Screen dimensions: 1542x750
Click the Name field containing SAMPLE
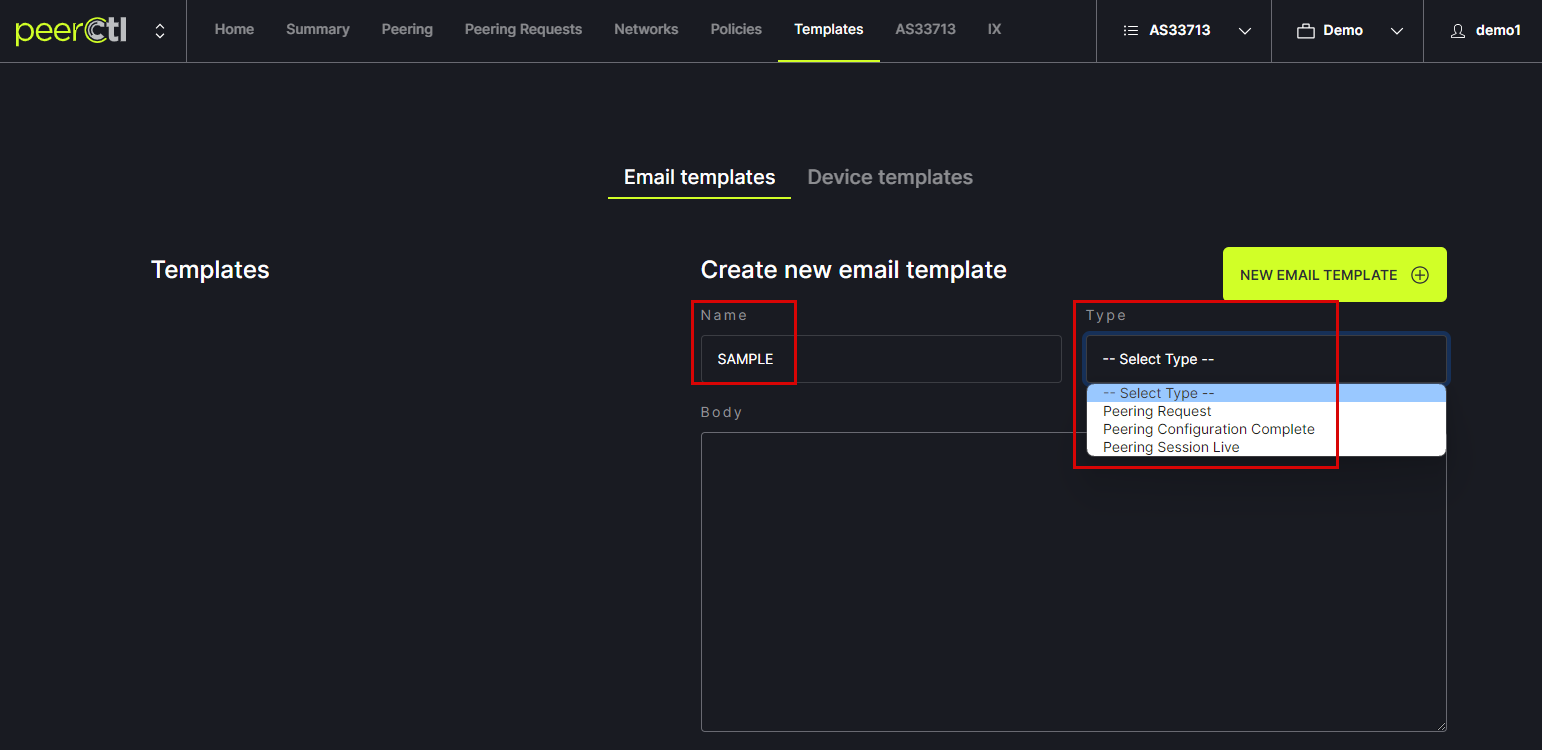(x=880, y=359)
